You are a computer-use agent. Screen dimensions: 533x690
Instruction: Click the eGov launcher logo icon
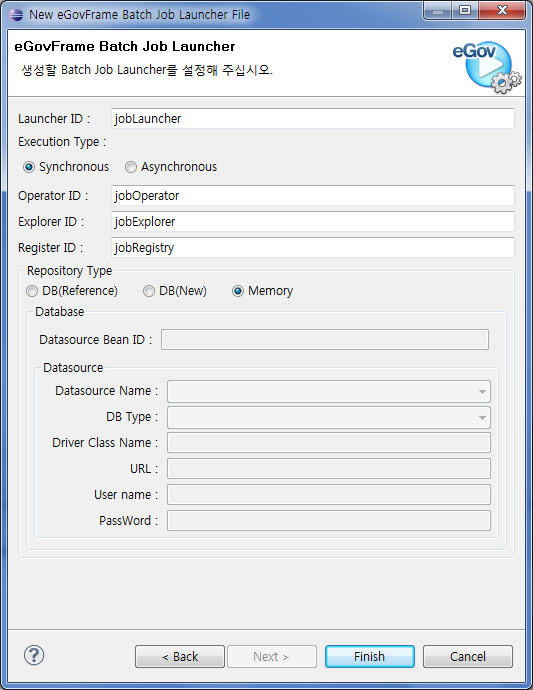point(487,67)
